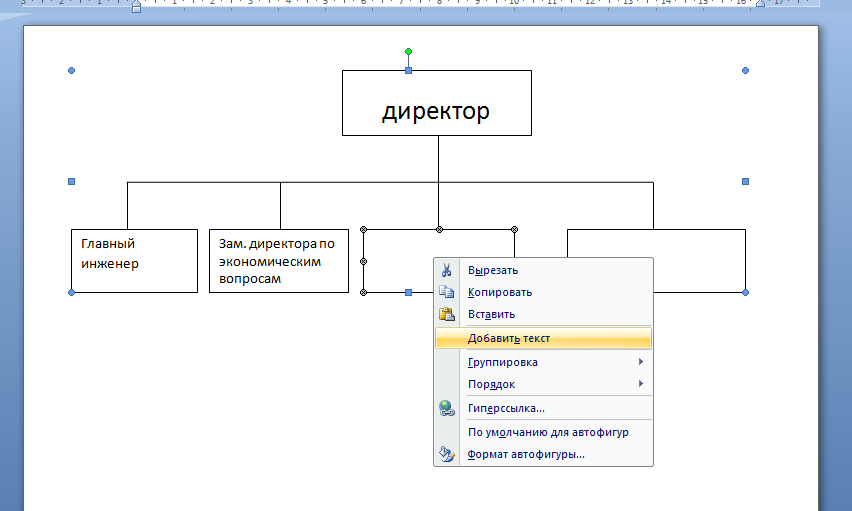Open Формат автофигуры... from the menu

coord(543,454)
